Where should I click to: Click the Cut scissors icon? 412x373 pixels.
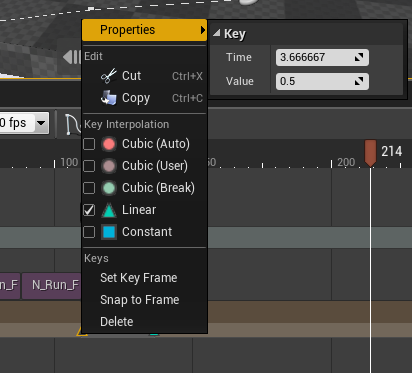click(109, 76)
